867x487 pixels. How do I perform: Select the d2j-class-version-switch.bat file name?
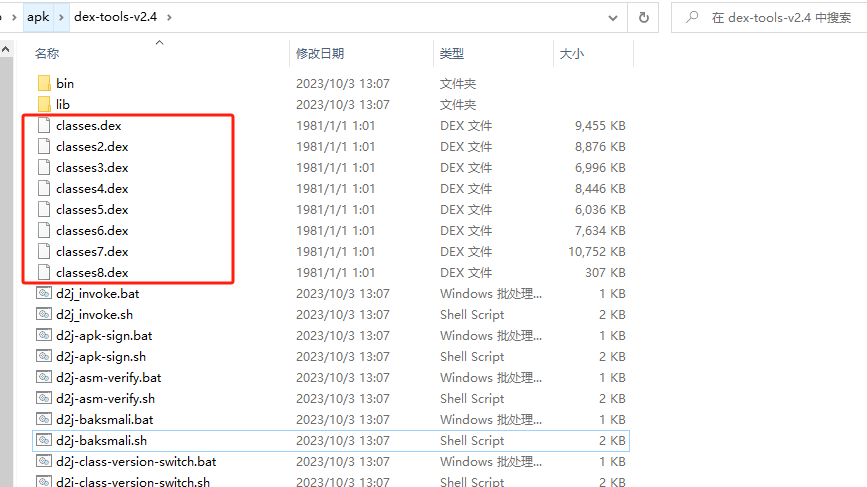pos(136,462)
